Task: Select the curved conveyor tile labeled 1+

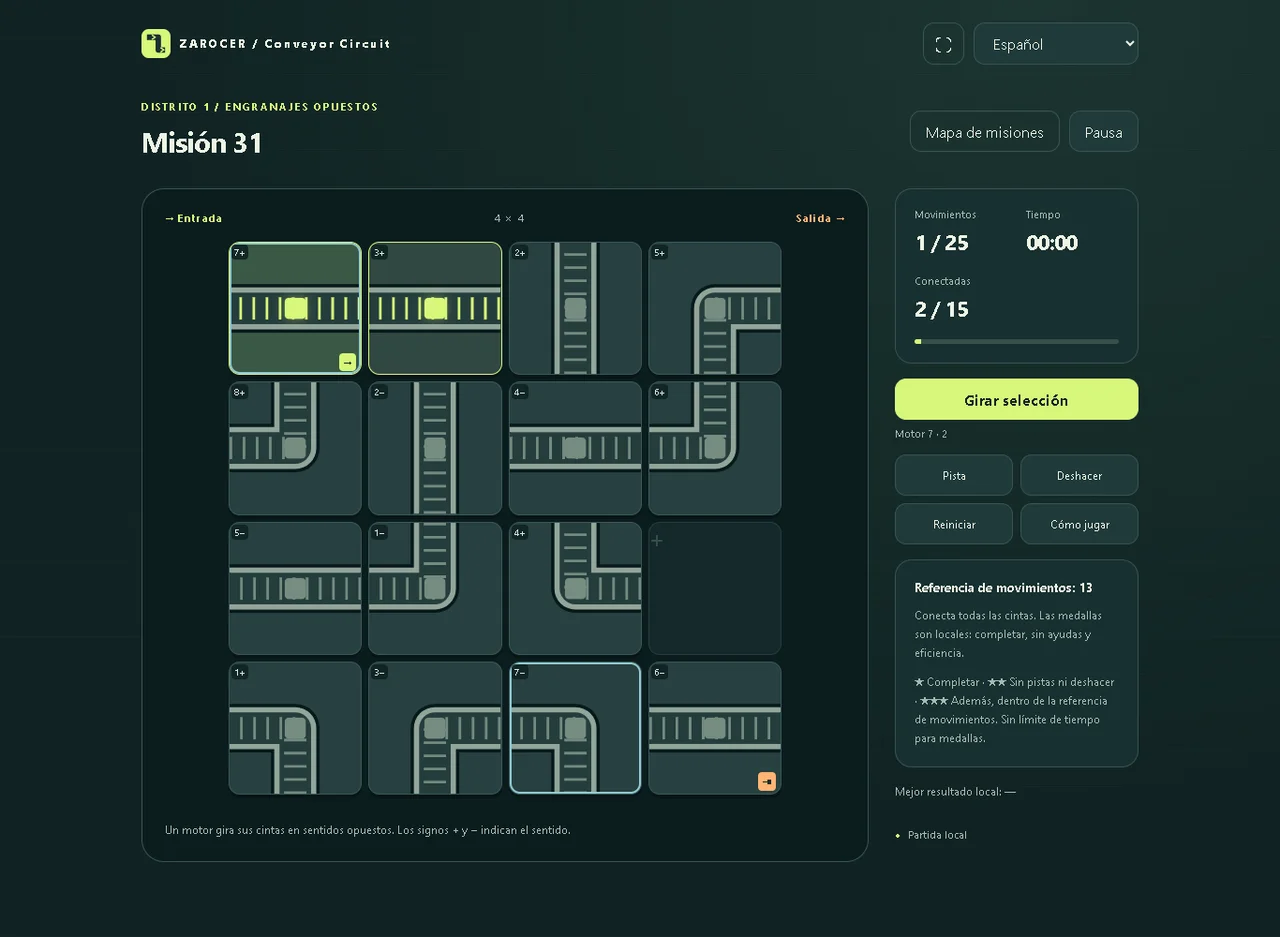Action: click(x=295, y=728)
